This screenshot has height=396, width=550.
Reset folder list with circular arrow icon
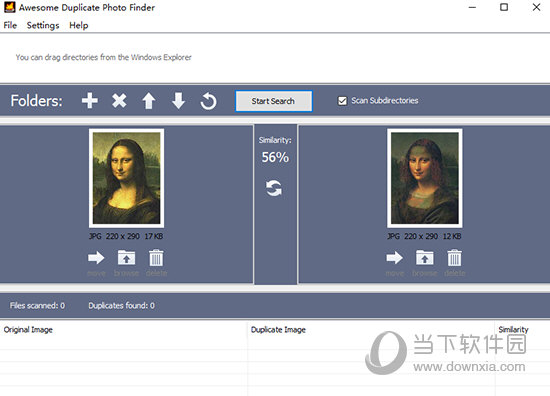pos(208,101)
